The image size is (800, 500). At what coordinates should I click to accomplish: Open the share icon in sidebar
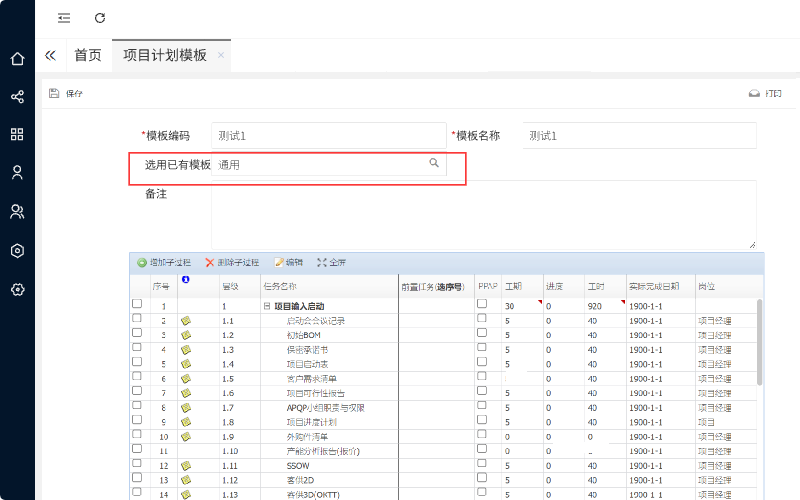point(17,97)
